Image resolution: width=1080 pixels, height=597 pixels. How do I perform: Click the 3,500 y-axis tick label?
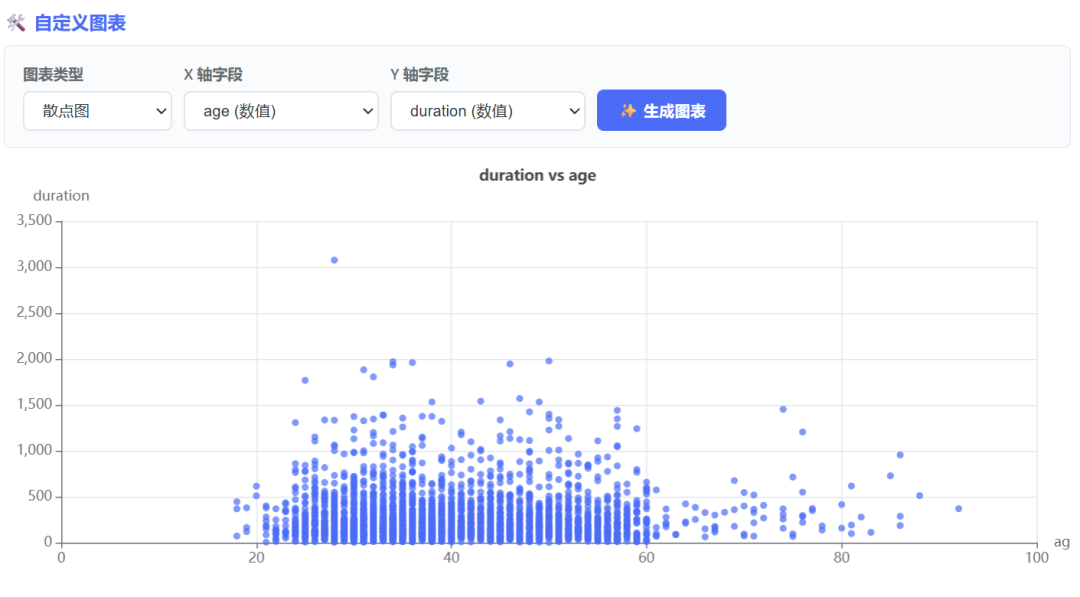[x=34, y=220]
